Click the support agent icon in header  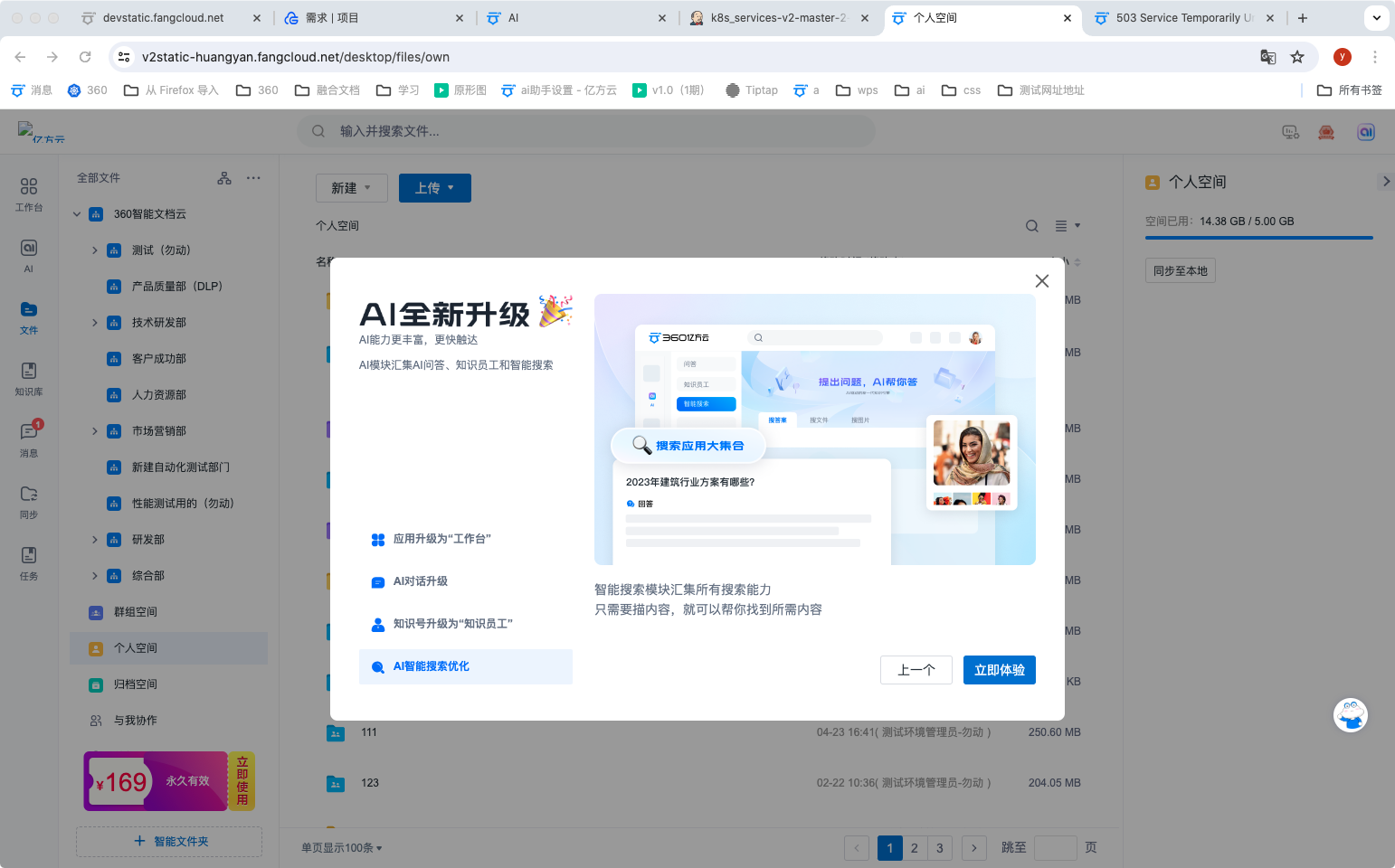point(1326,132)
